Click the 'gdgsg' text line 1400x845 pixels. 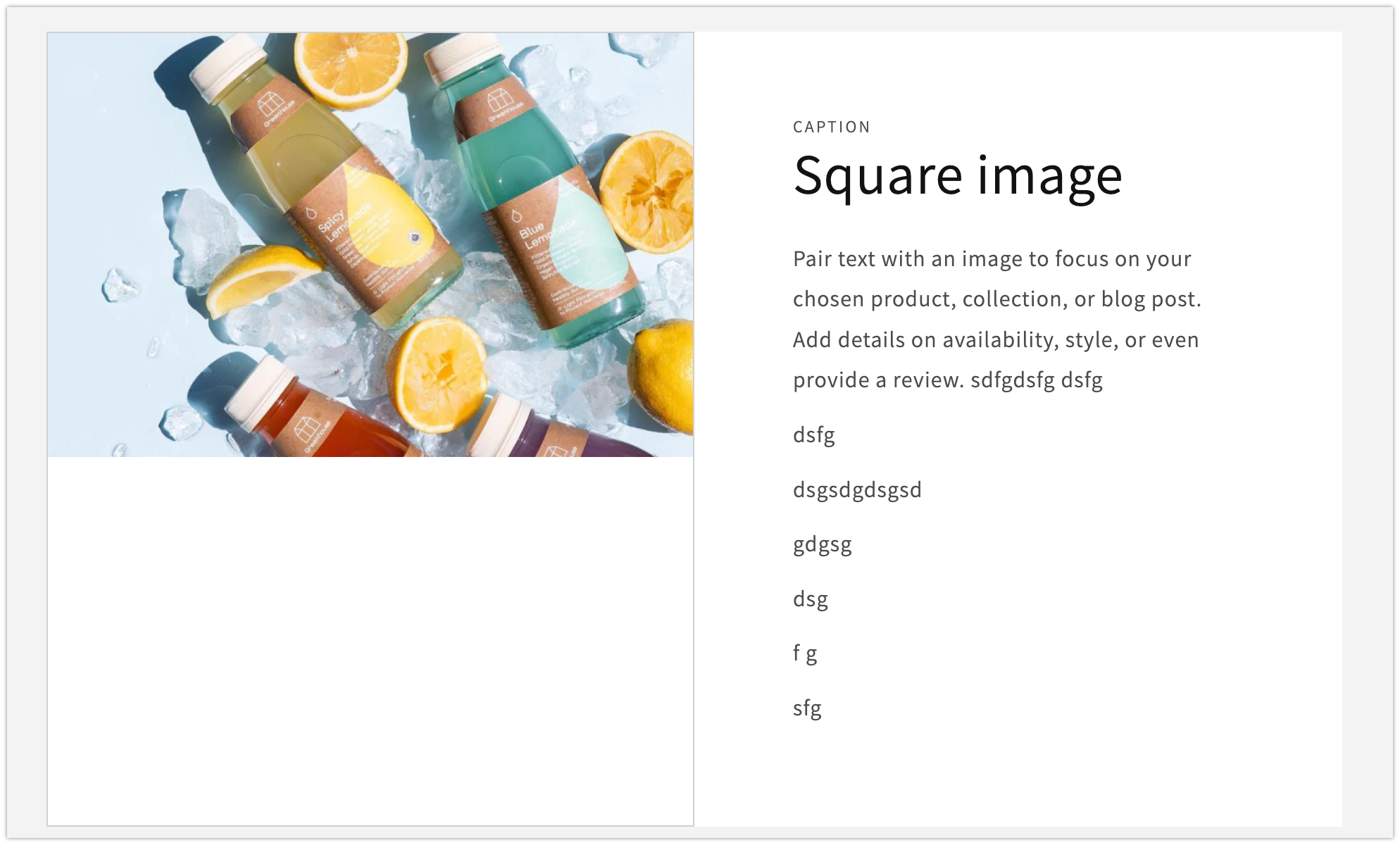tap(822, 544)
